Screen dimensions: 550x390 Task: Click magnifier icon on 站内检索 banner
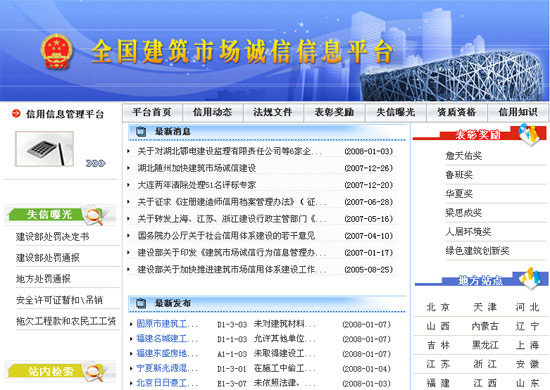coord(94,372)
